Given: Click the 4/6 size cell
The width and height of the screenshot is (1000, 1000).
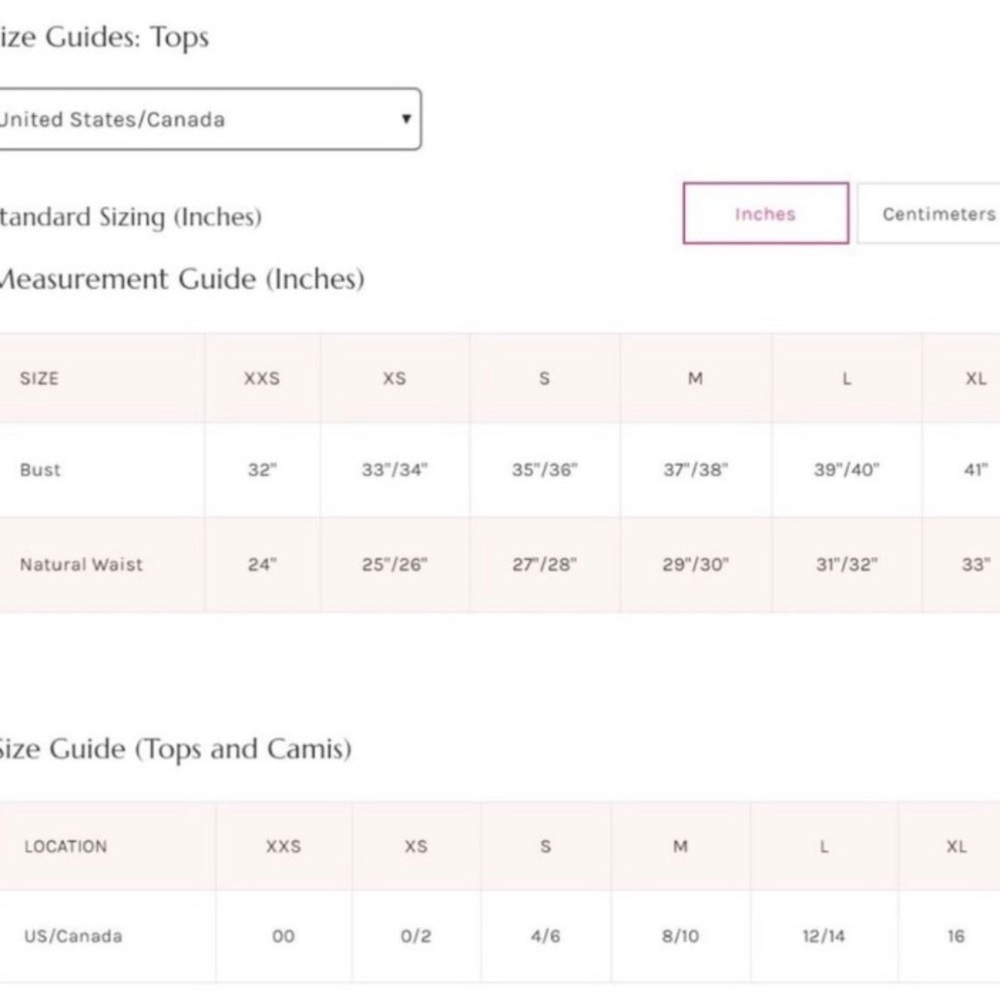Looking at the screenshot, I should click(x=545, y=936).
